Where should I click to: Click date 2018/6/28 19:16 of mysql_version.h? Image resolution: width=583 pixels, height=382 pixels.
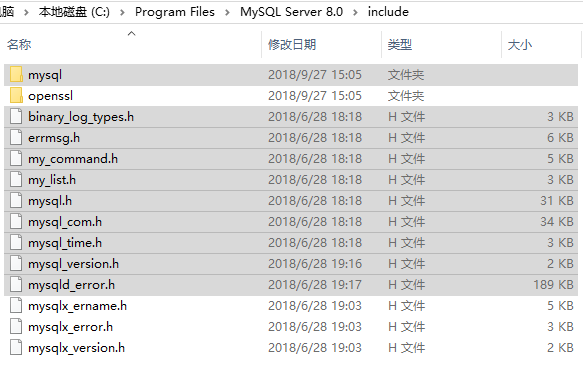(x=315, y=264)
